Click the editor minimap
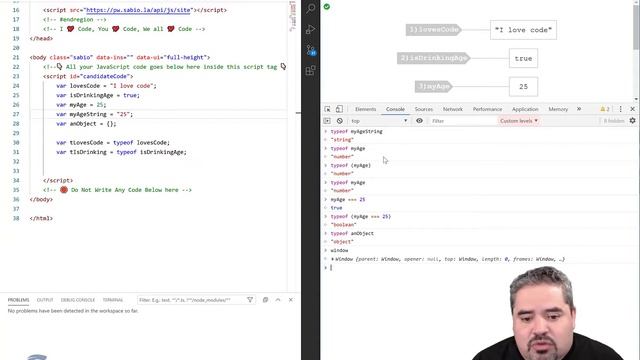The height and width of the screenshot is (360, 640). pos(293,16)
